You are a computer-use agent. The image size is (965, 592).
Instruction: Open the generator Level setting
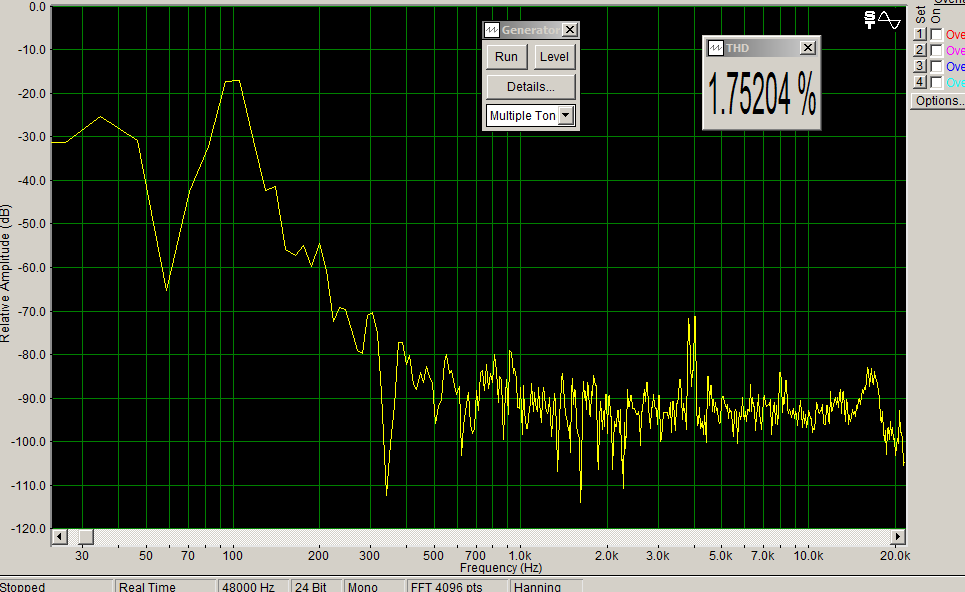[555, 57]
